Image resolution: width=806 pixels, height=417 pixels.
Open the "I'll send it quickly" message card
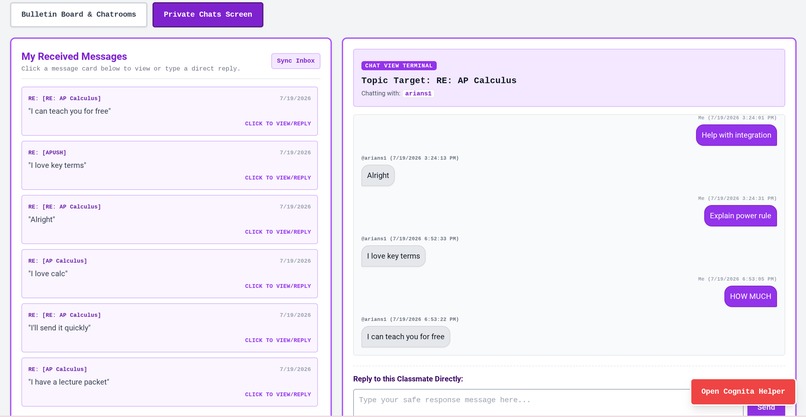coord(170,328)
